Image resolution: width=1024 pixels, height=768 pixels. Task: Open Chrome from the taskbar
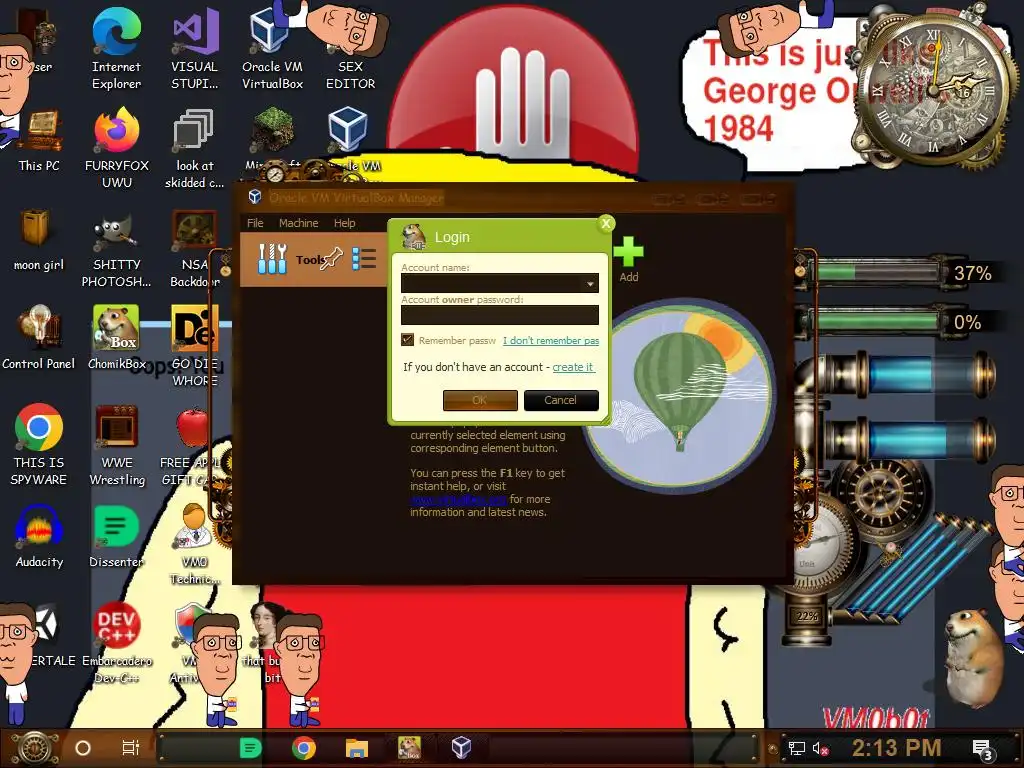(x=304, y=748)
